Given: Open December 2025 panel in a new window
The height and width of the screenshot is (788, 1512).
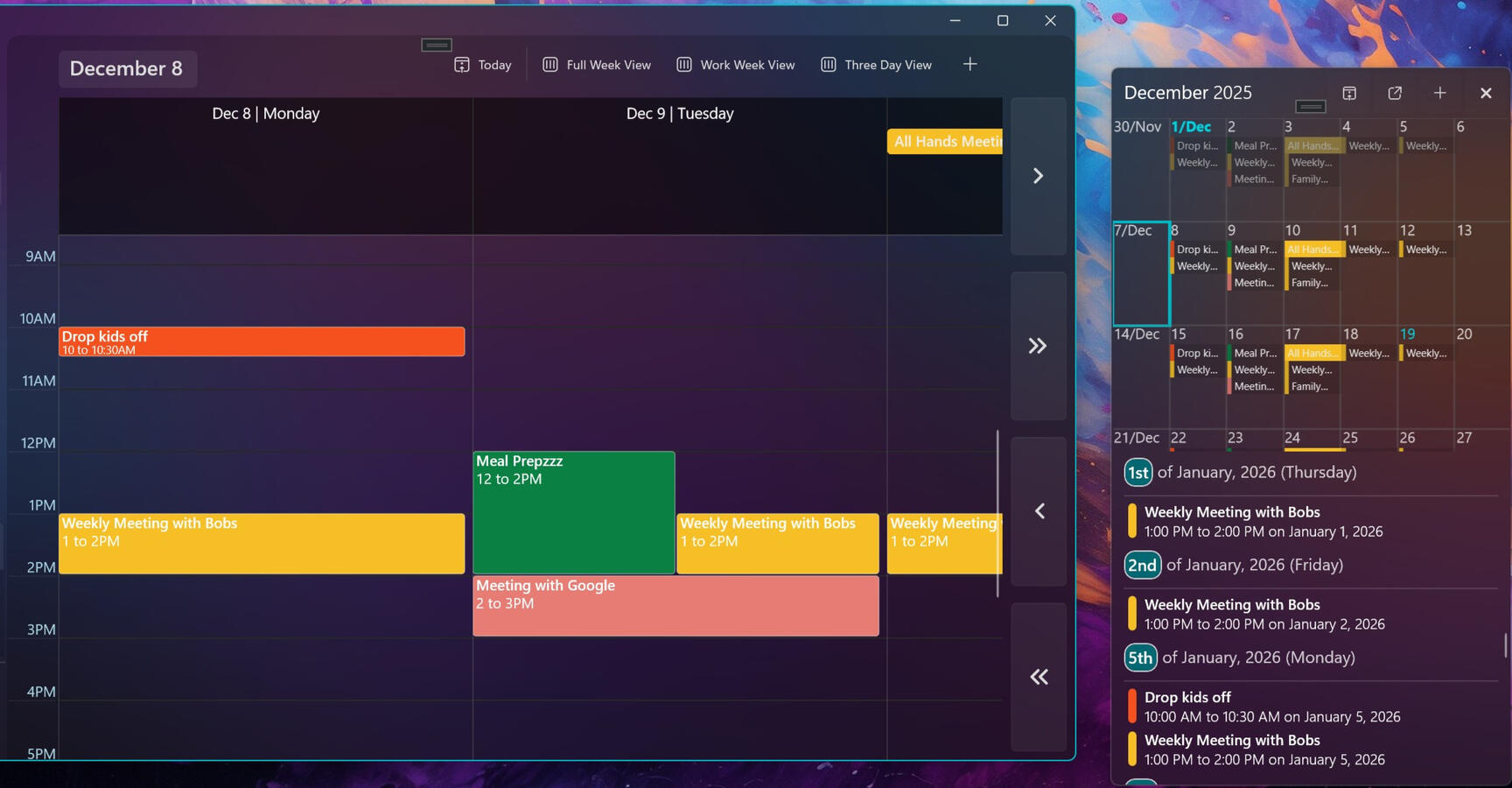Looking at the screenshot, I should [1395, 93].
